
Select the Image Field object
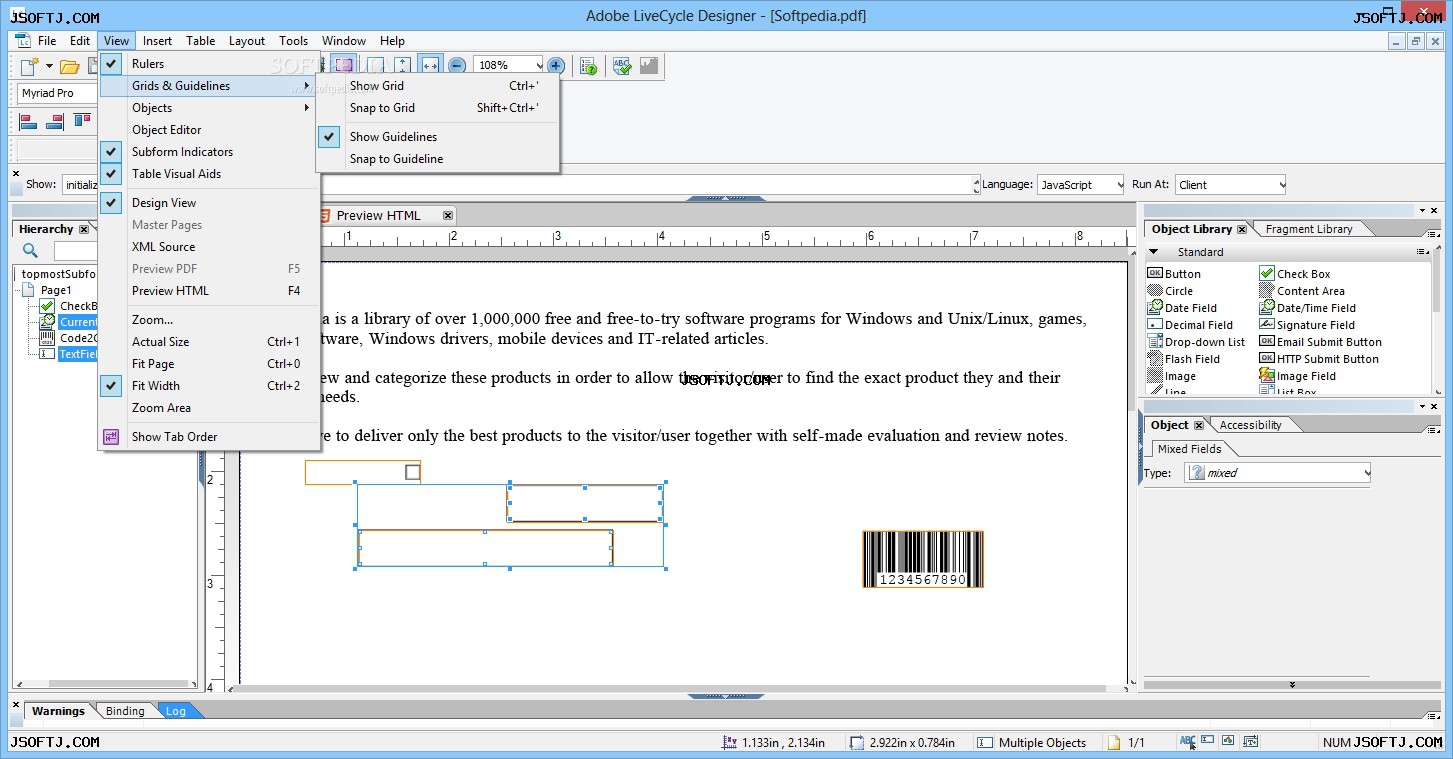(x=1298, y=376)
